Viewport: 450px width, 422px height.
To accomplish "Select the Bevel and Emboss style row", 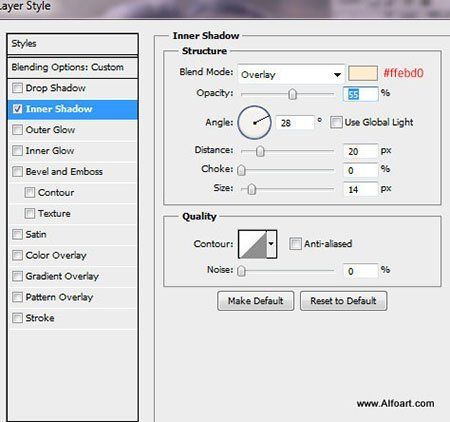I will click(x=72, y=172).
